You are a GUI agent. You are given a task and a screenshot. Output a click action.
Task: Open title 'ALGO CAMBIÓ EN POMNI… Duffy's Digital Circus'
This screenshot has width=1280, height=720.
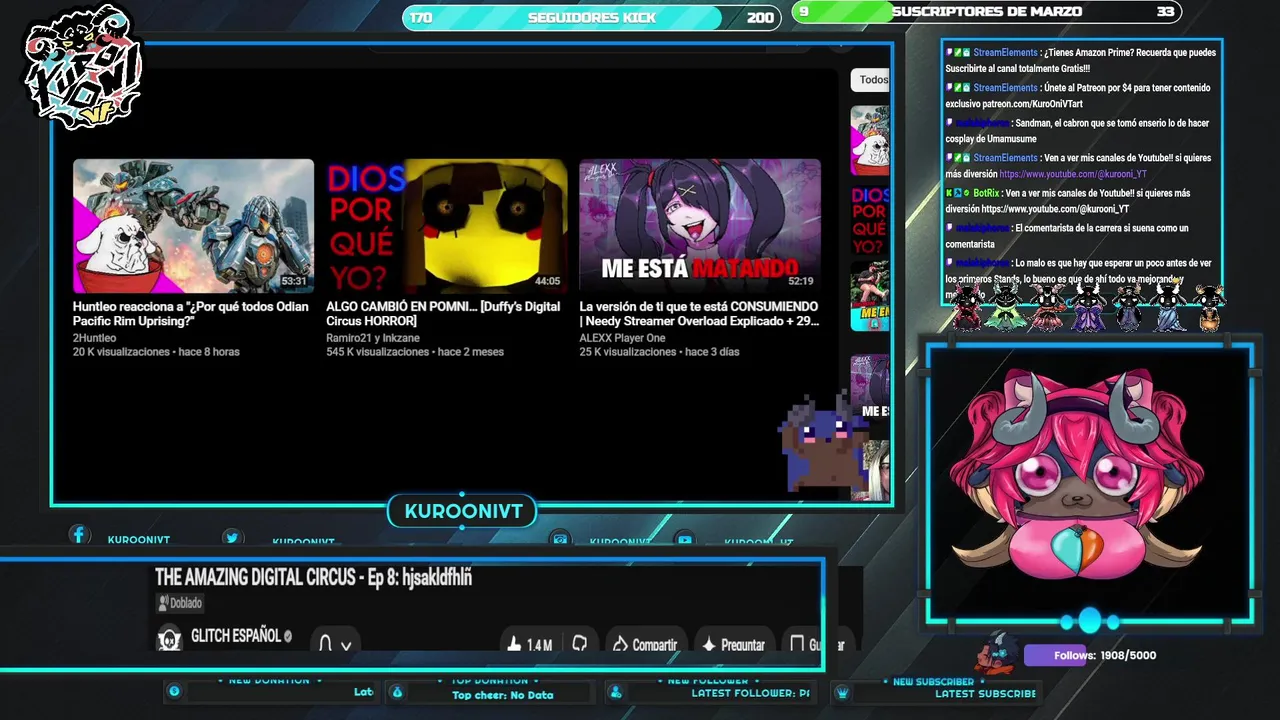click(443, 314)
